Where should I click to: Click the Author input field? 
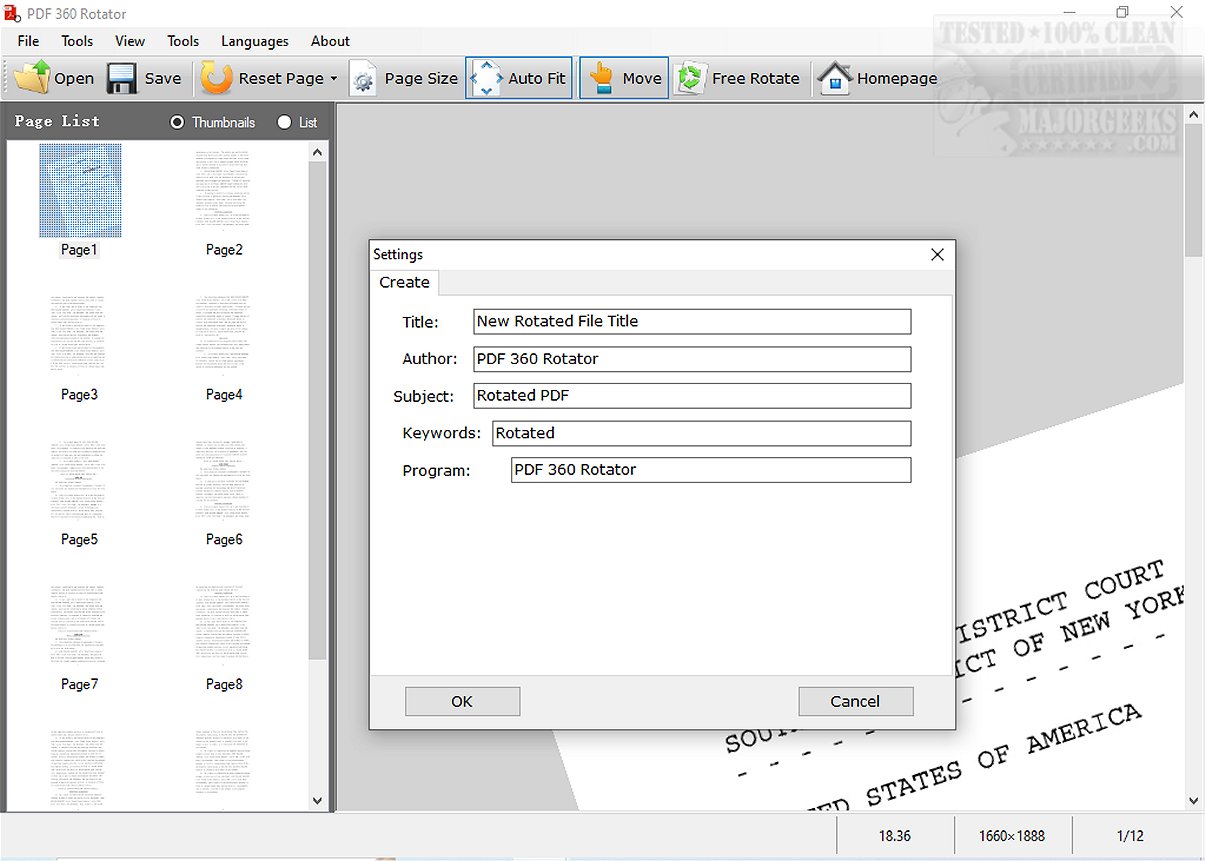pyautogui.click(x=692, y=358)
